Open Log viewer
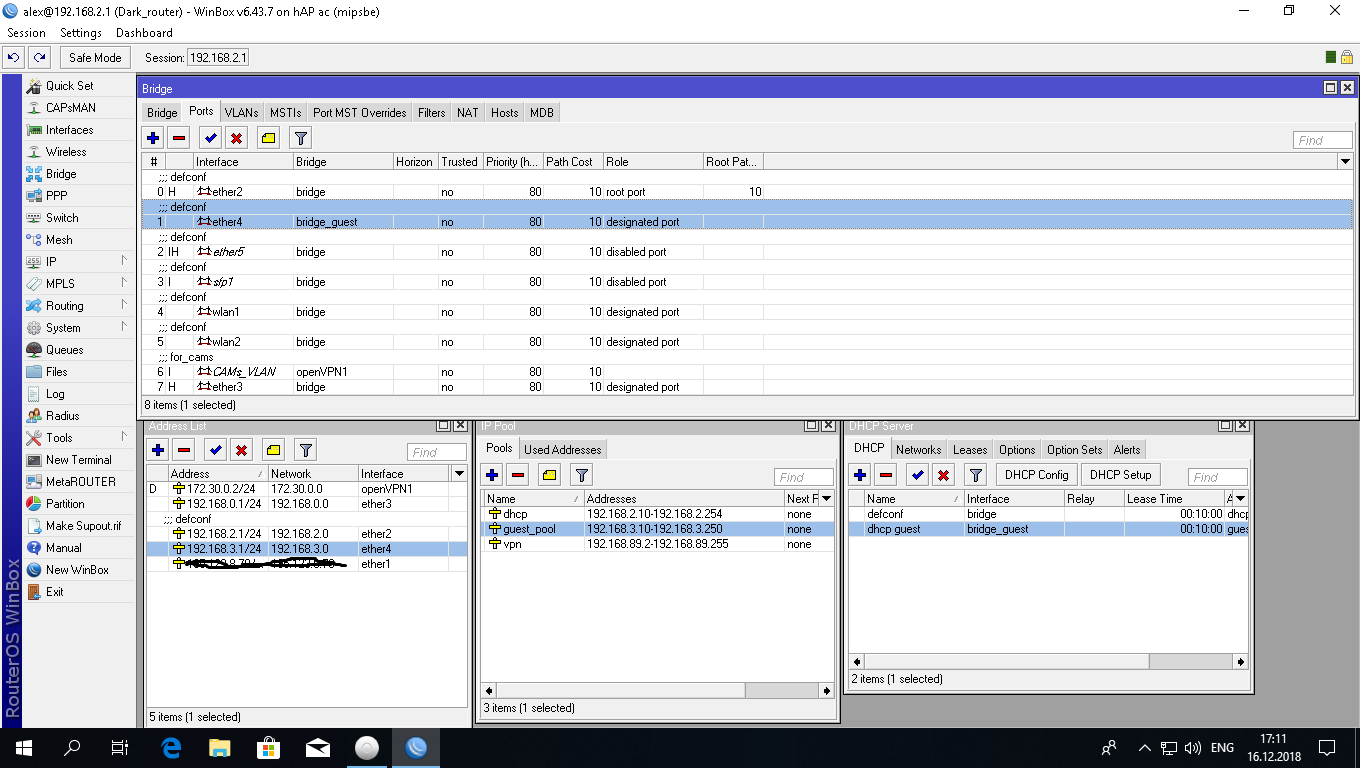 (x=55, y=394)
